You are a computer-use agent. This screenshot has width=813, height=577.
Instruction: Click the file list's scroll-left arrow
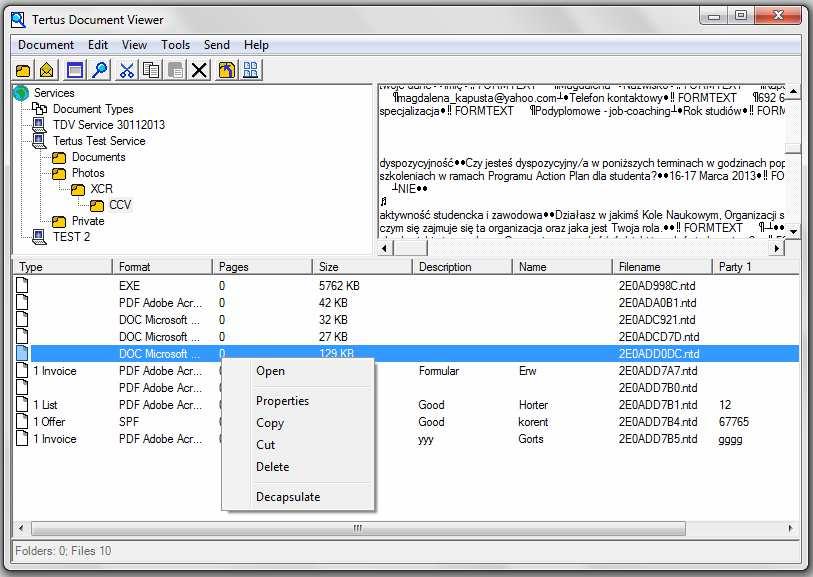point(21,528)
